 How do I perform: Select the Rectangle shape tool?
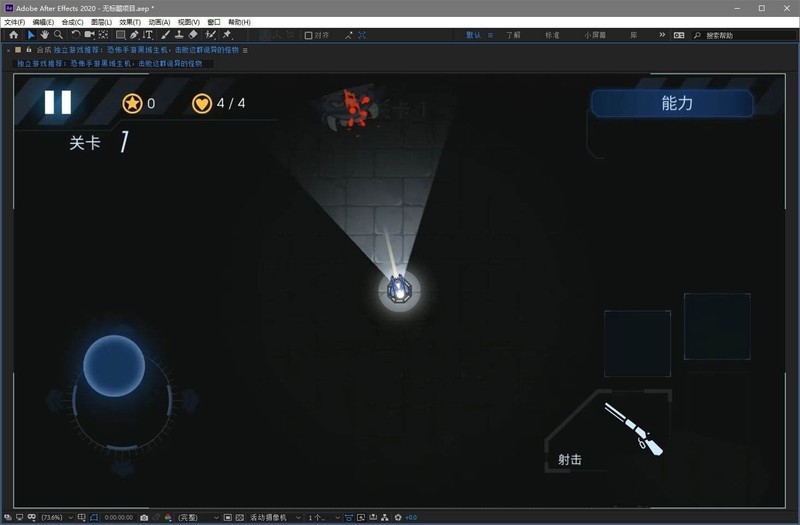point(120,35)
